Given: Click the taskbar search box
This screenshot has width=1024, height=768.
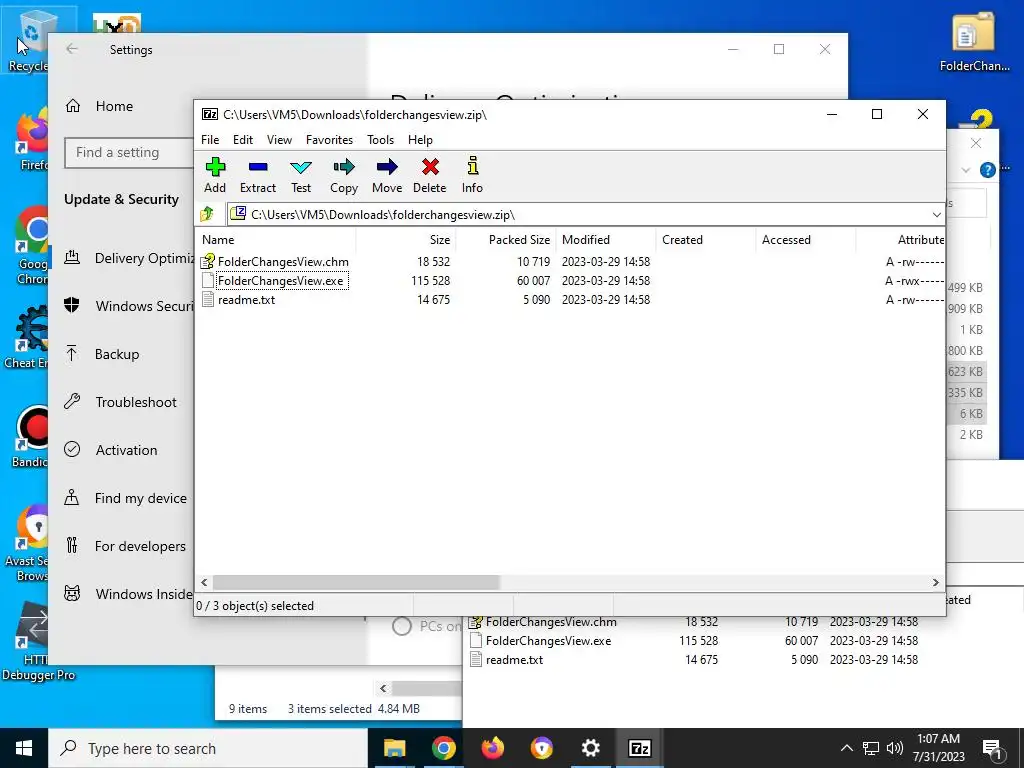Looking at the screenshot, I should [x=208, y=748].
